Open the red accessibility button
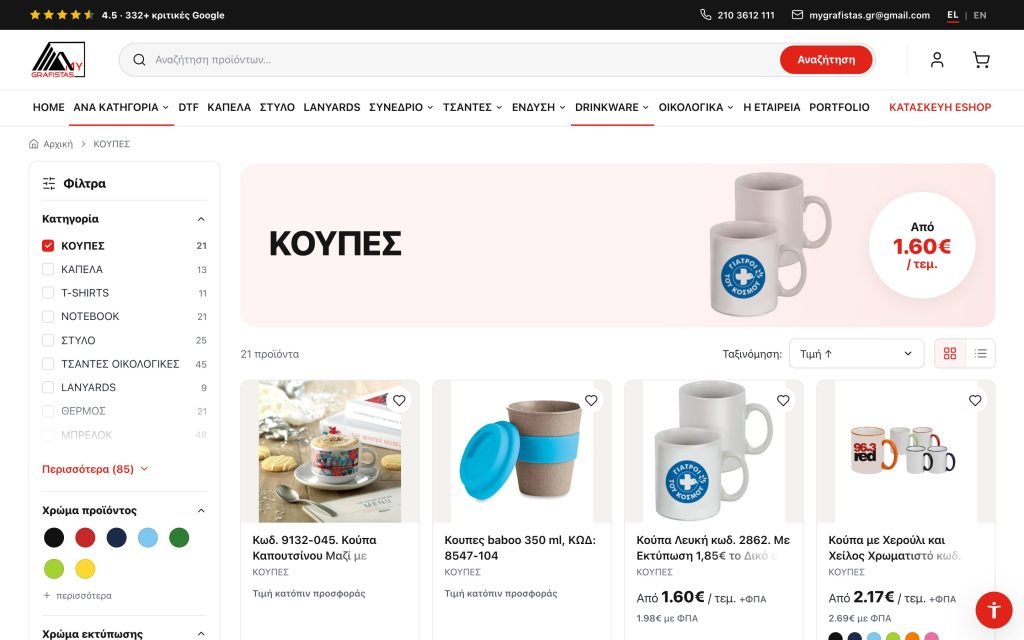This screenshot has width=1024, height=640. 994,610
